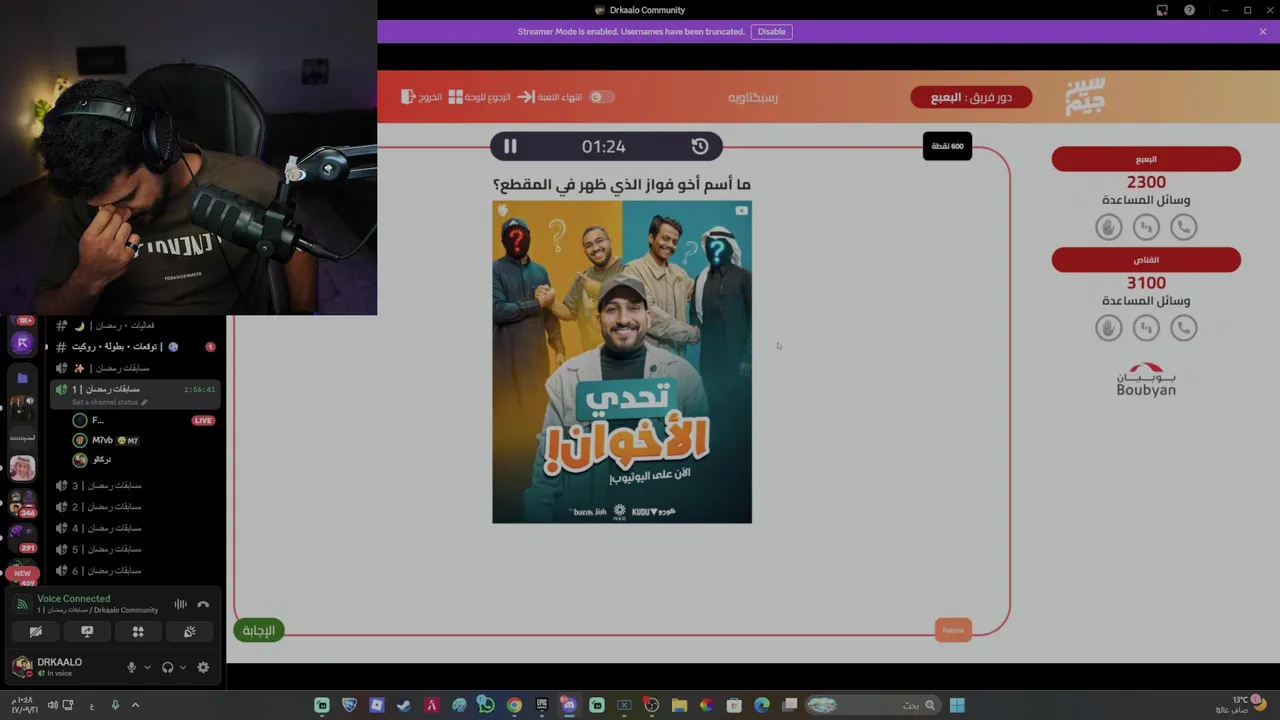Screen dimensions: 1280x720
Task: Open WhatsApp from the taskbar
Action: [x=486, y=705]
